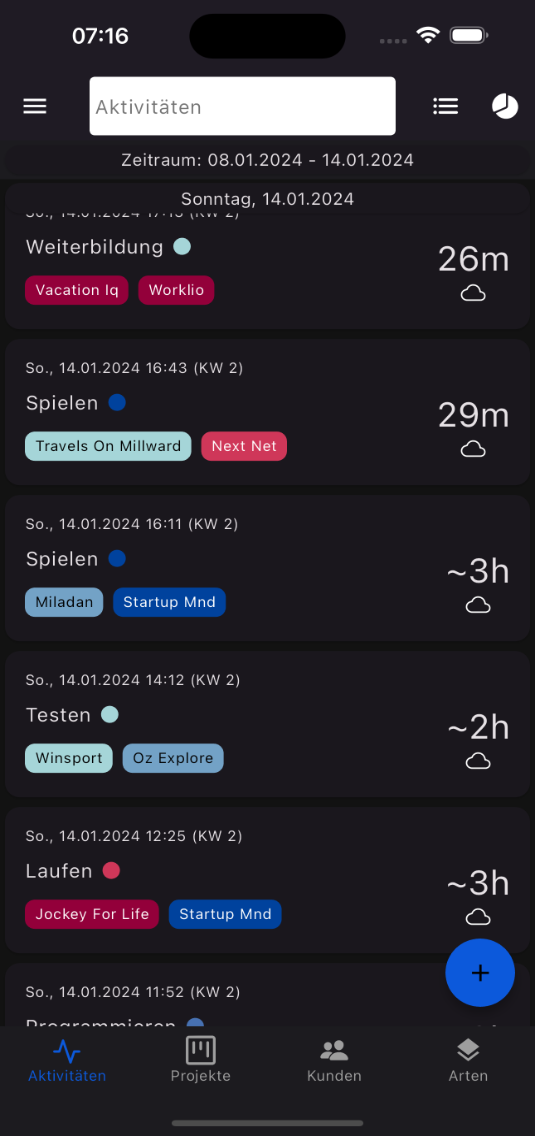Image resolution: width=535 pixels, height=1136 pixels.
Task: Open the Zeitraum date range selector
Action: [x=268, y=160]
